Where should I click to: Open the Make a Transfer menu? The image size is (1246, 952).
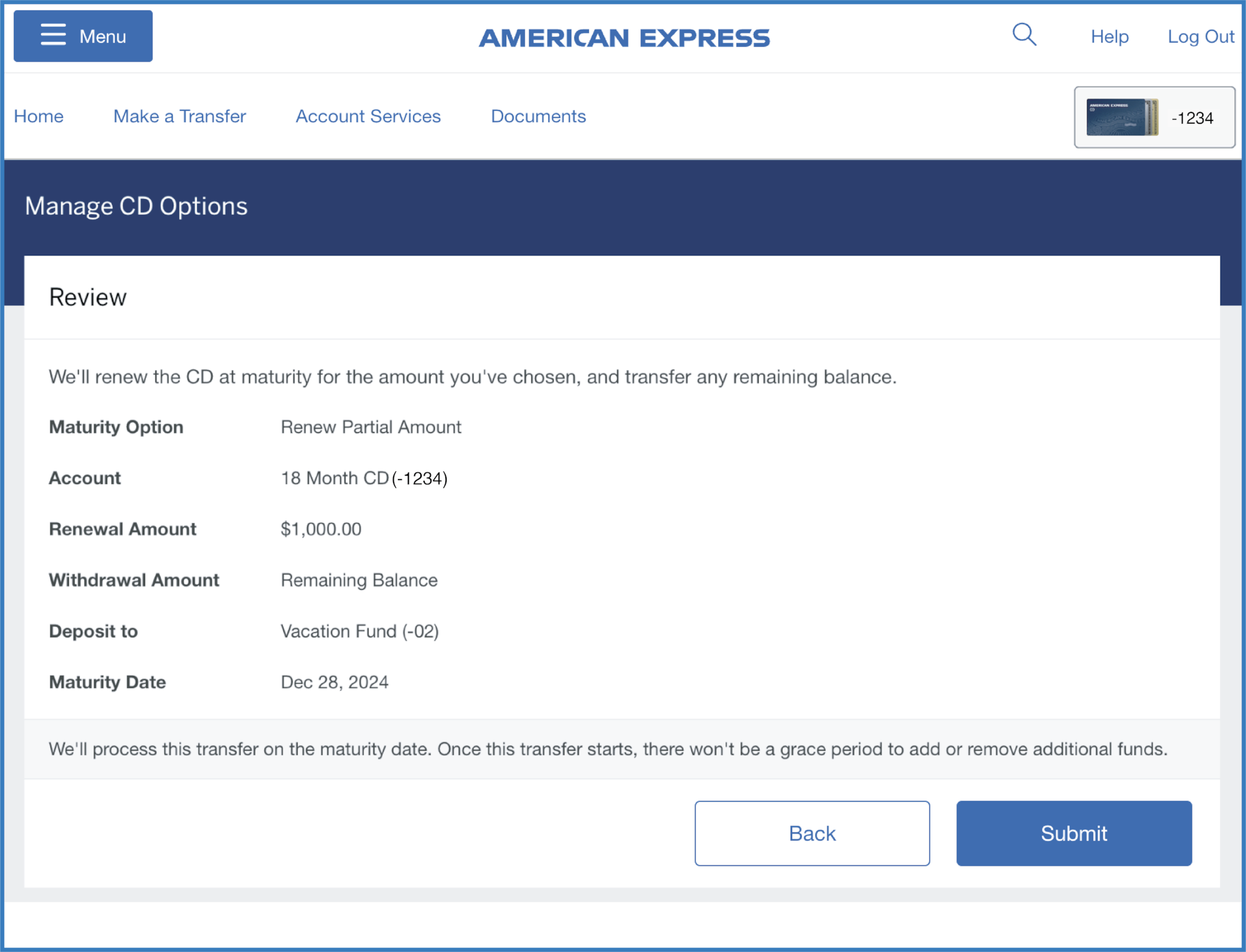click(179, 116)
